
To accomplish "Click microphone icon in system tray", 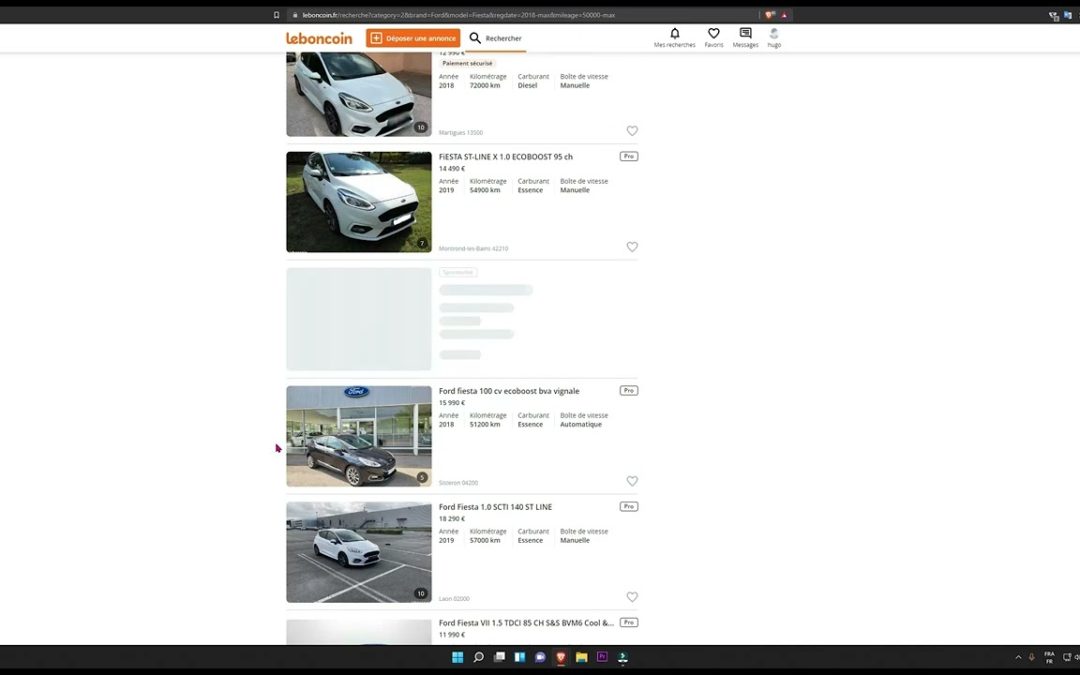I will pos(1031,657).
